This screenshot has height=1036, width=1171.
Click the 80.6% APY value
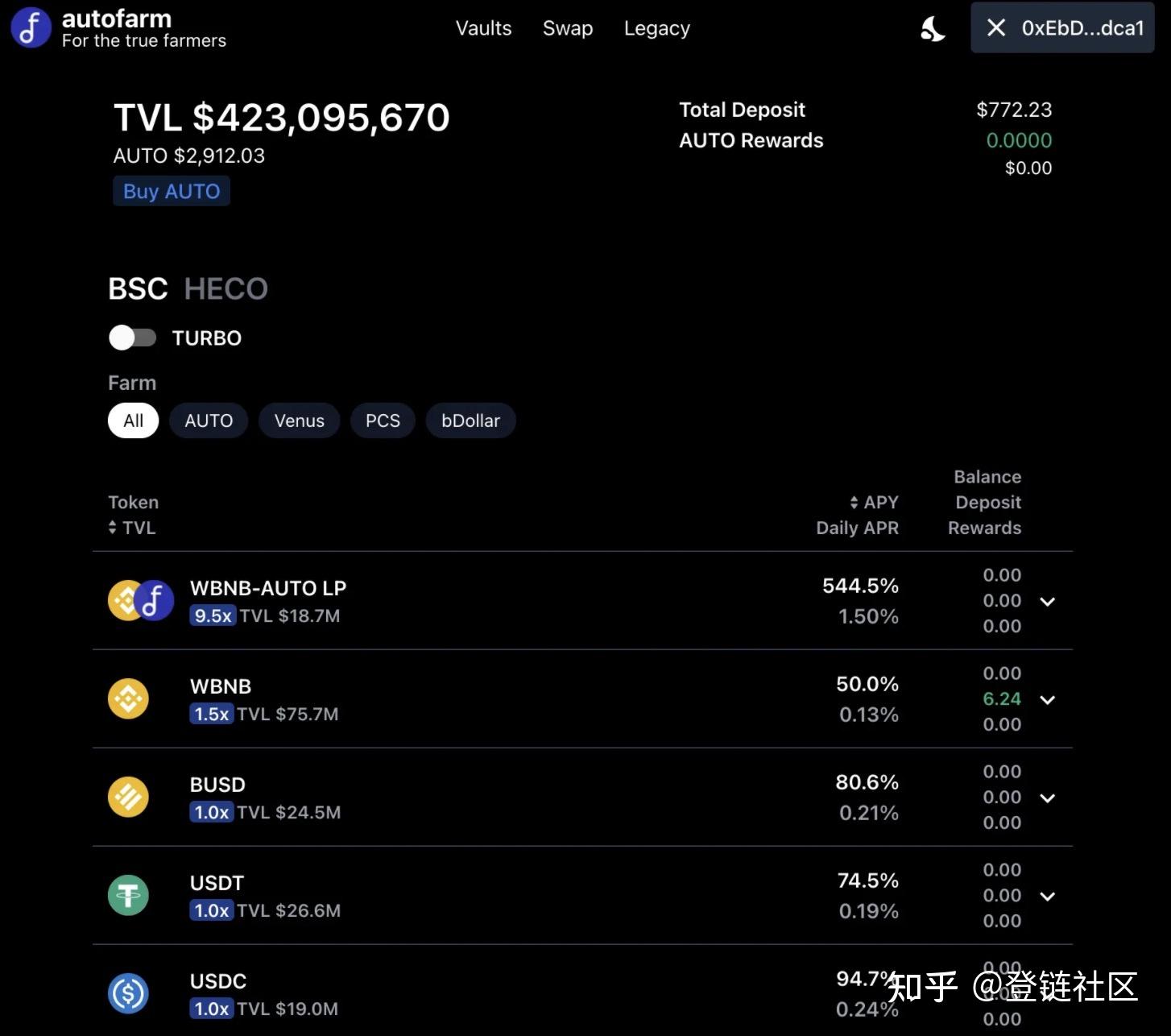click(867, 782)
